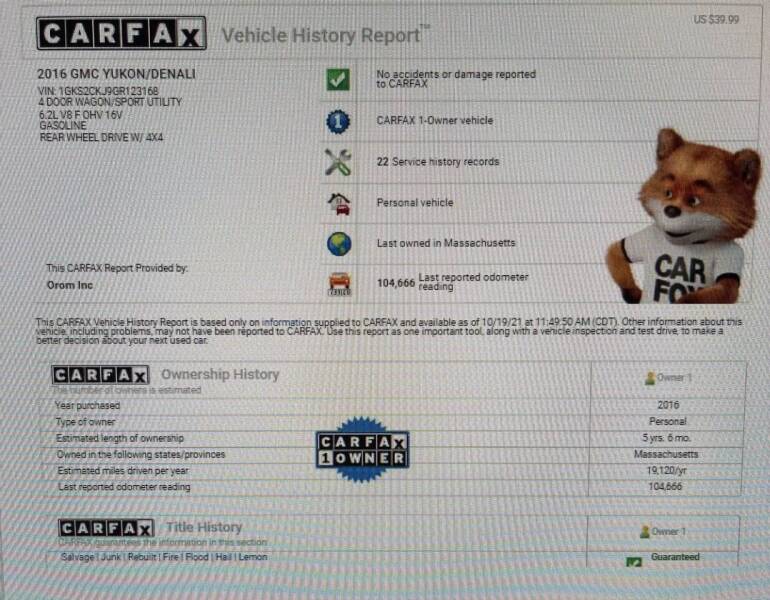Image resolution: width=770 pixels, height=600 pixels.
Task: Open the '22 Service history records' link
Action: coord(438,162)
